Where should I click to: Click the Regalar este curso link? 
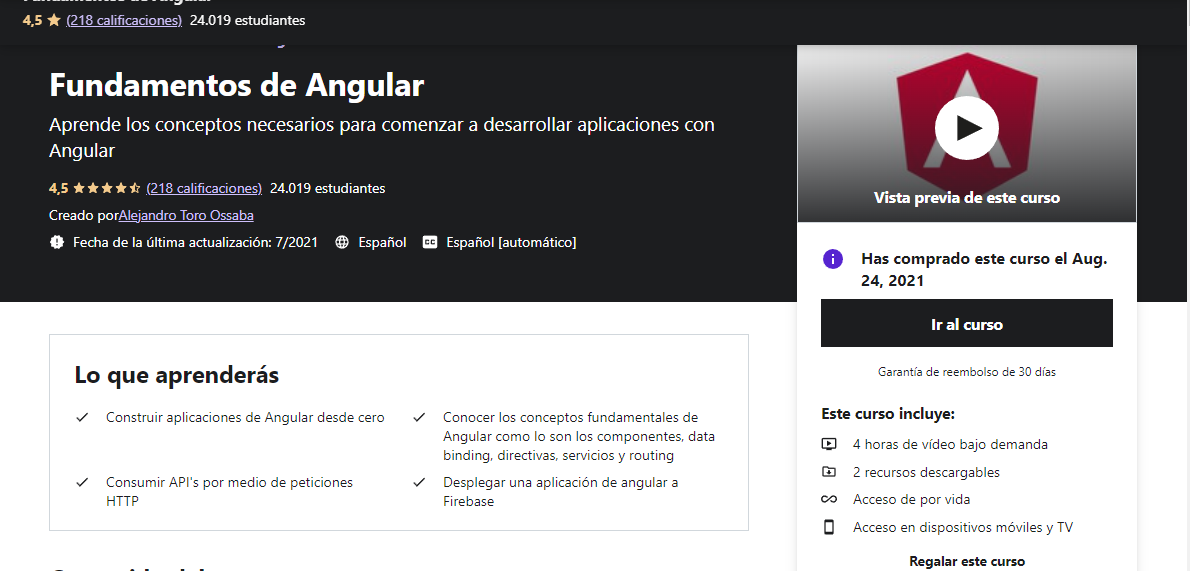[966, 562]
